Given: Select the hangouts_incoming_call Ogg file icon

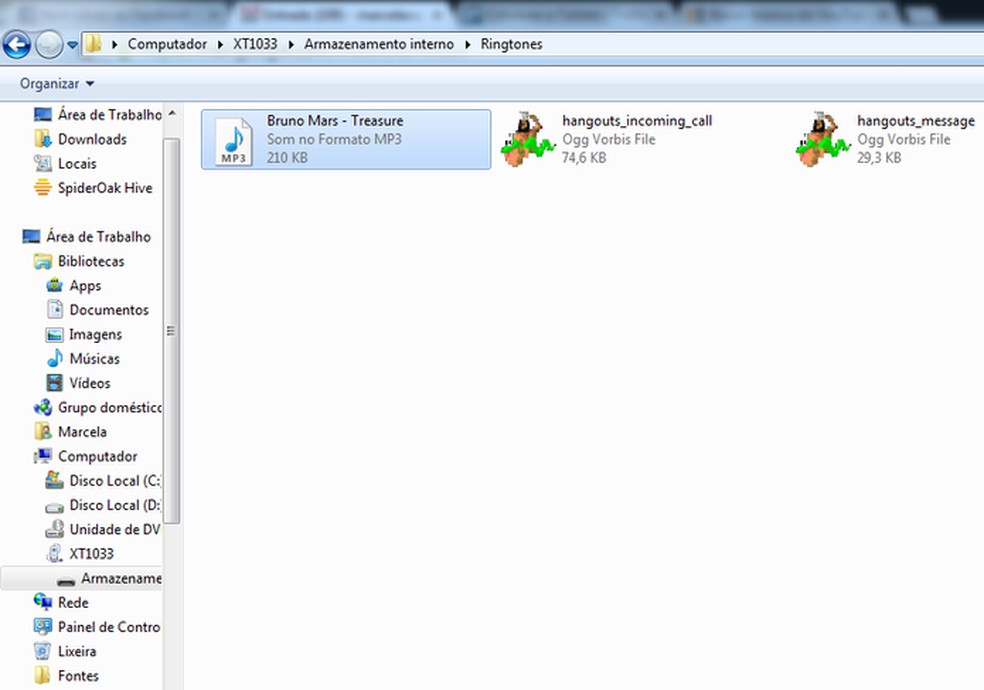Looking at the screenshot, I should (528, 139).
